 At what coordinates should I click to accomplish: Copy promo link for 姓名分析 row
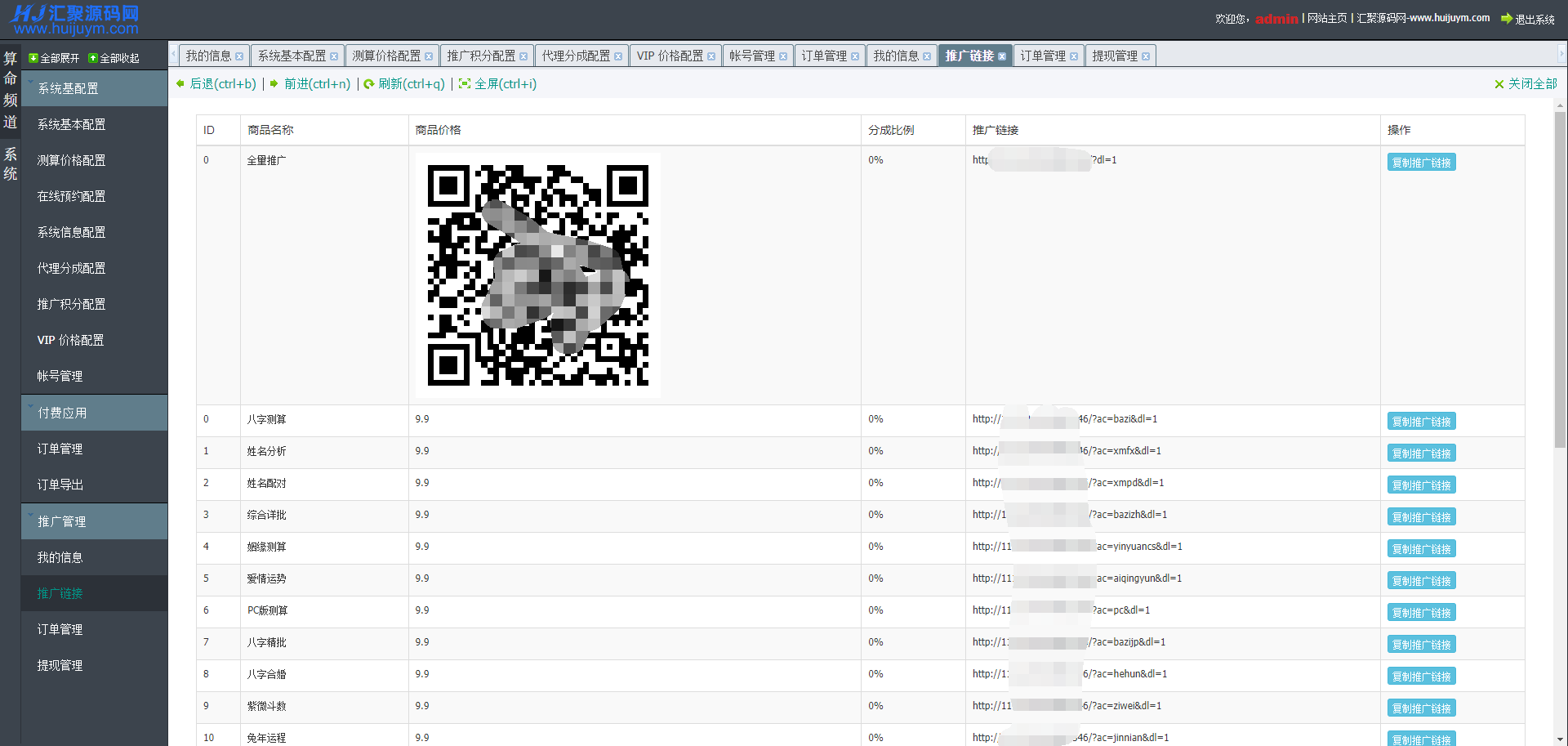pyautogui.click(x=1421, y=453)
